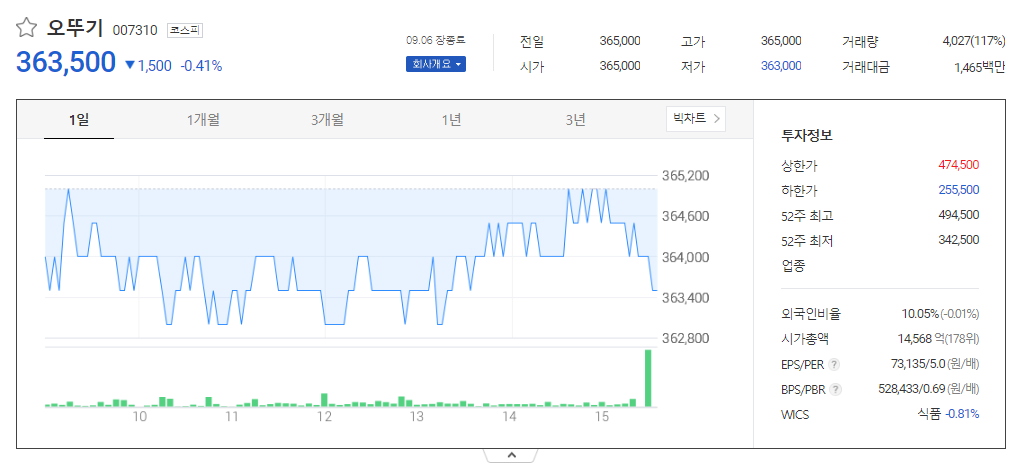1026x468 pixels.
Task: Click the 오뚜기 stock name
Action: pyautogui.click(x=75, y=27)
